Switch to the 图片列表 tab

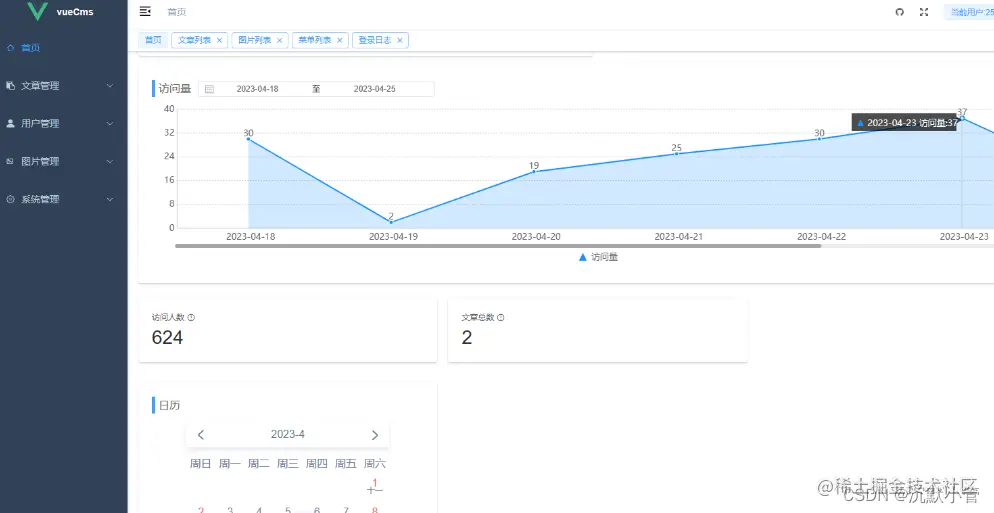pos(254,40)
